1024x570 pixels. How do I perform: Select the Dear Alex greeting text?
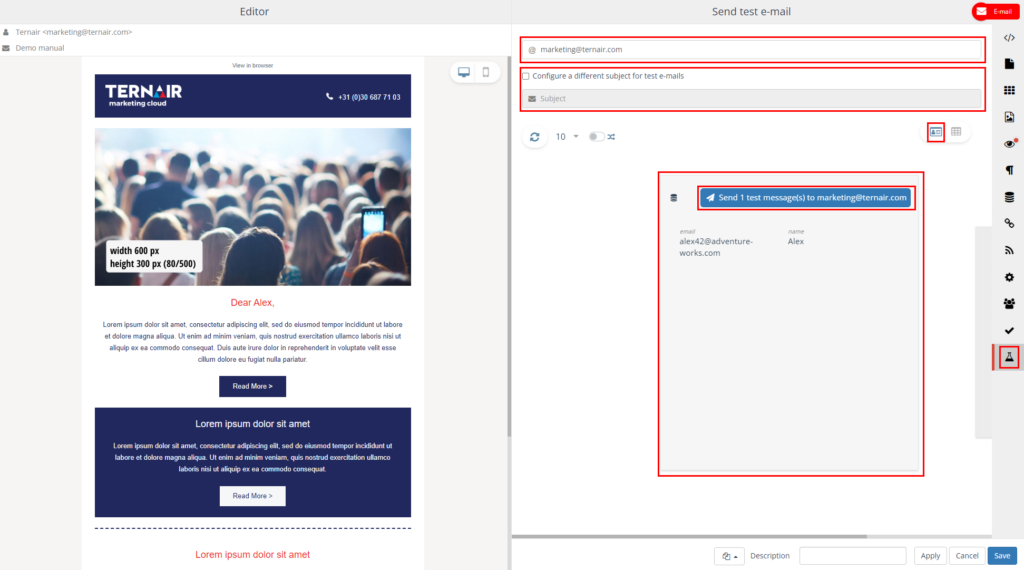pos(252,302)
